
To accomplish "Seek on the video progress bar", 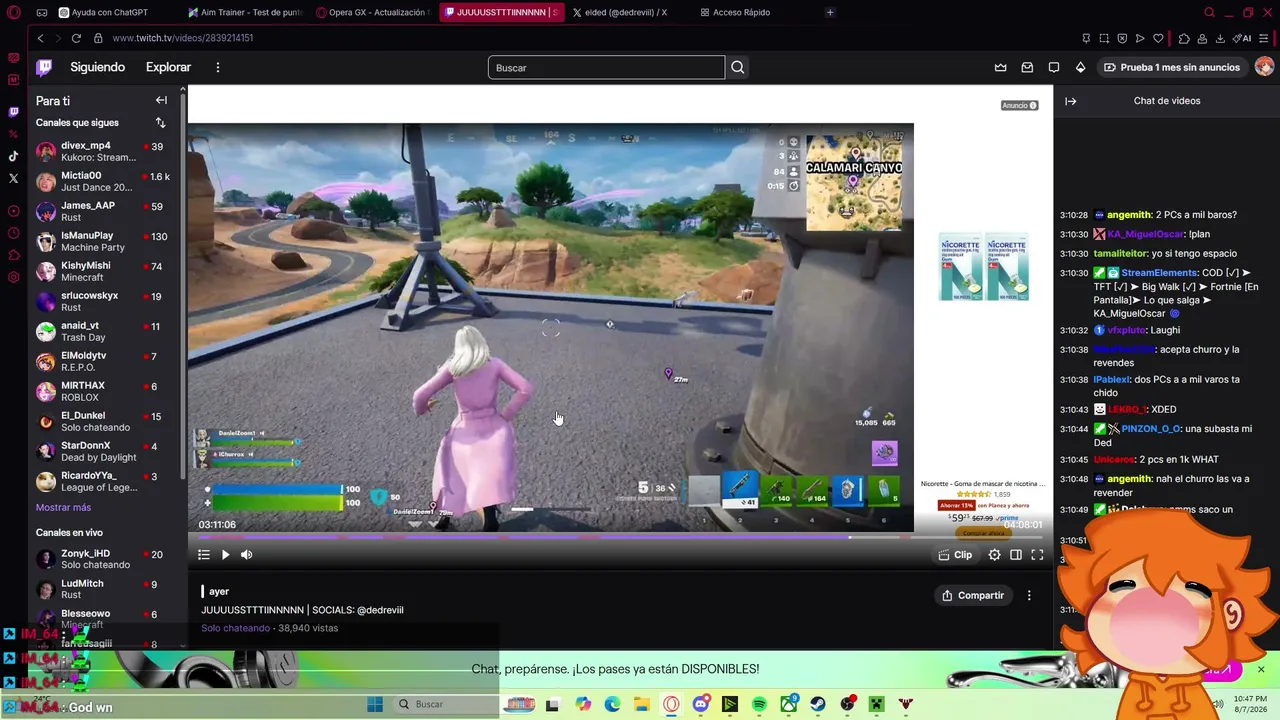I will pos(620,537).
